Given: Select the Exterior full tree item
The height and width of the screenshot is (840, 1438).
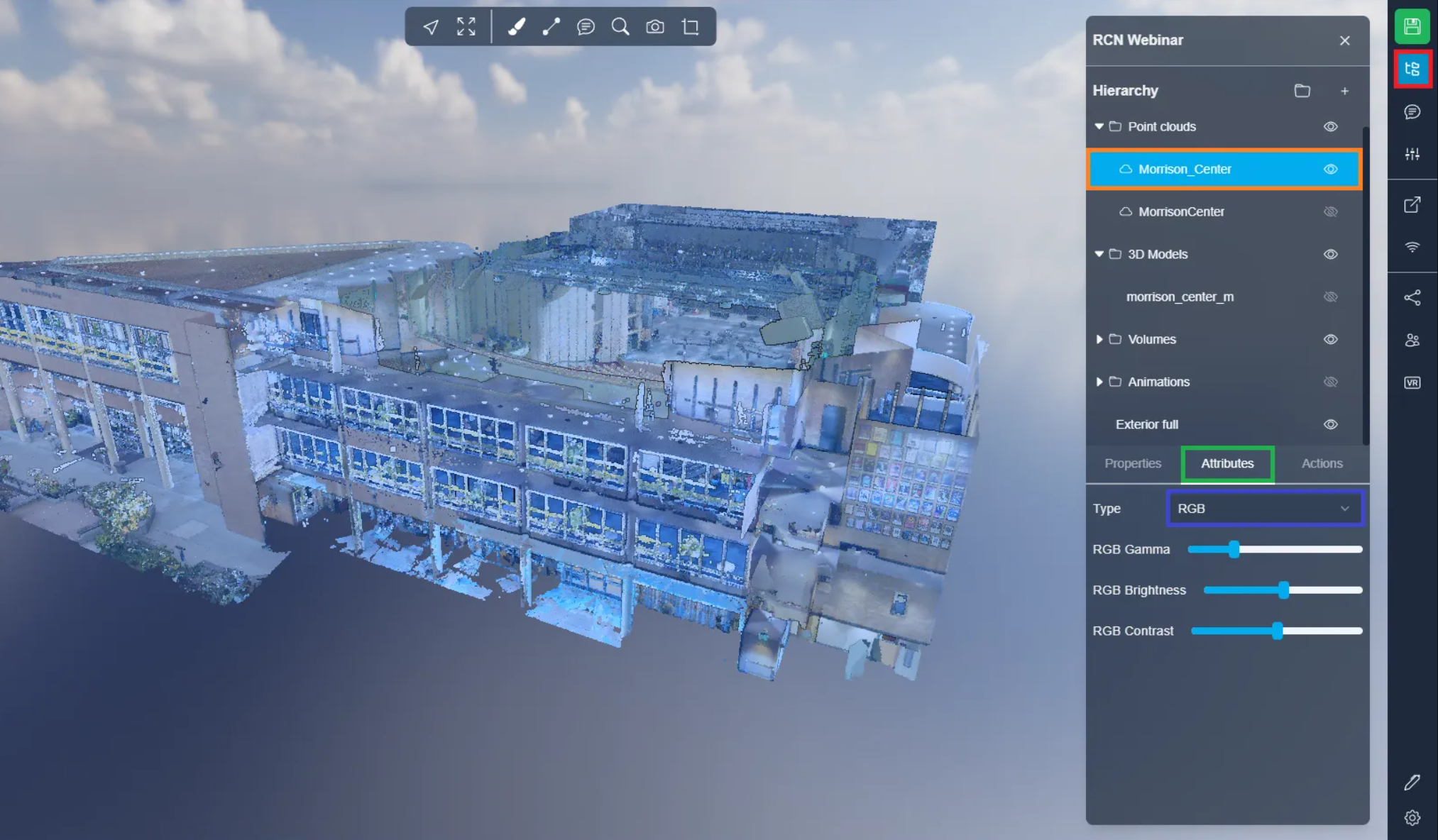Looking at the screenshot, I should pyautogui.click(x=1146, y=424).
